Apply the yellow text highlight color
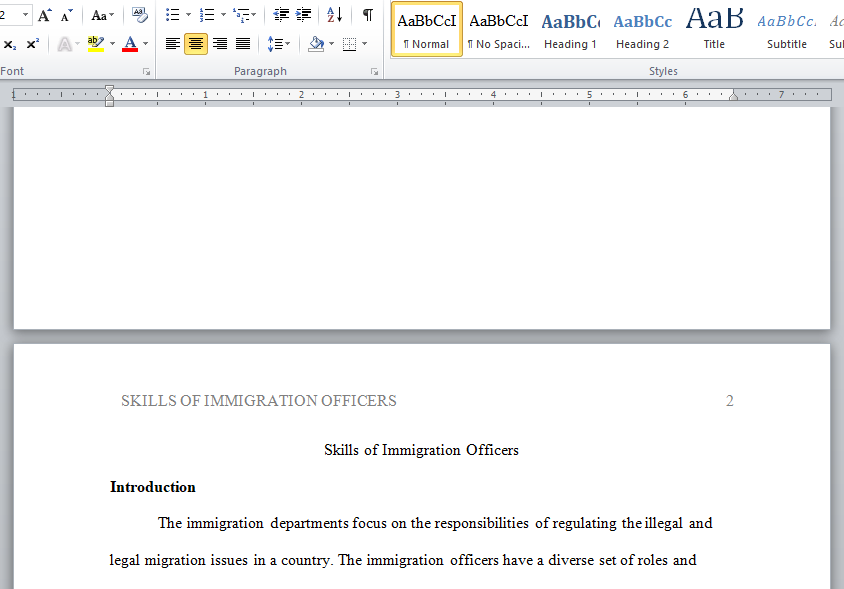This screenshot has height=589, width=844. tap(96, 44)
